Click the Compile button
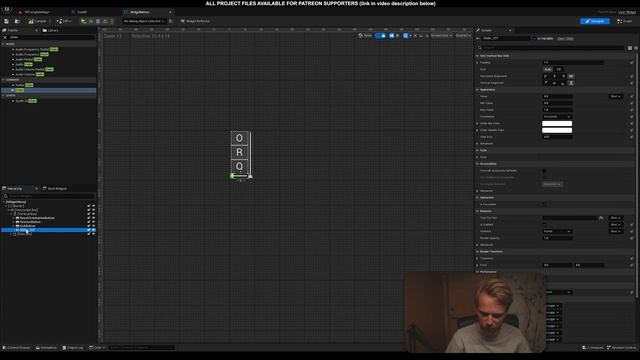 [x=38, y=21]
